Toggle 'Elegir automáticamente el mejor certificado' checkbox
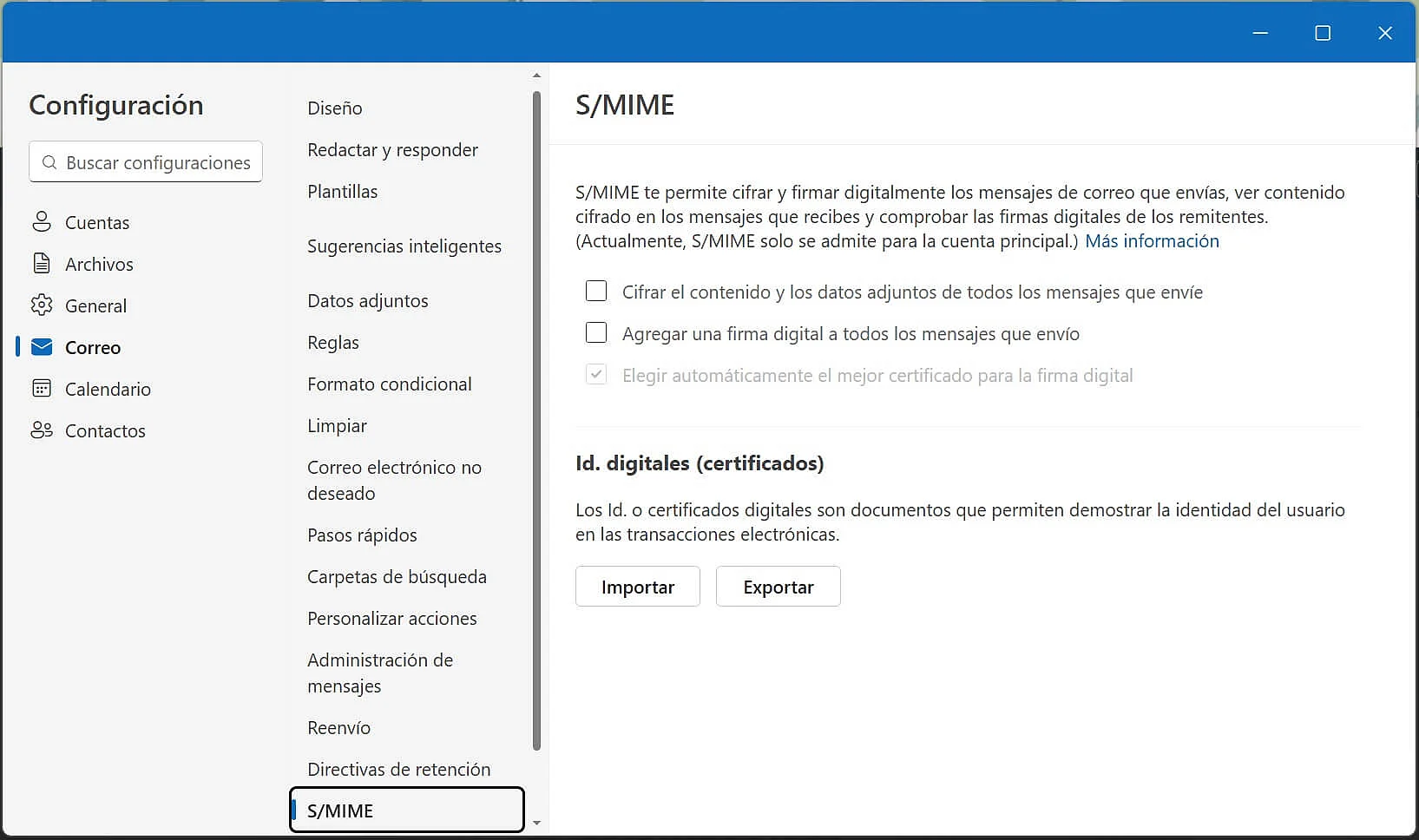1419x840 pixels. tap(596, 374)
